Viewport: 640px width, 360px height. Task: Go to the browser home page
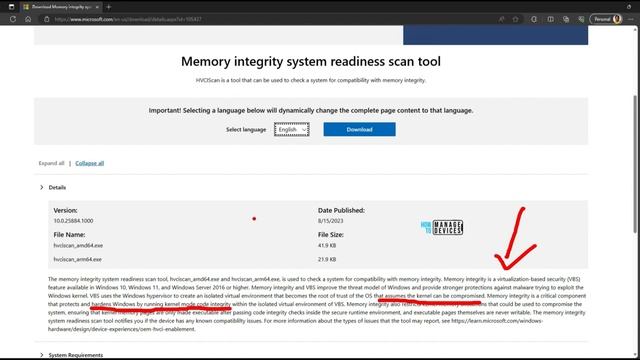[28, 19]
